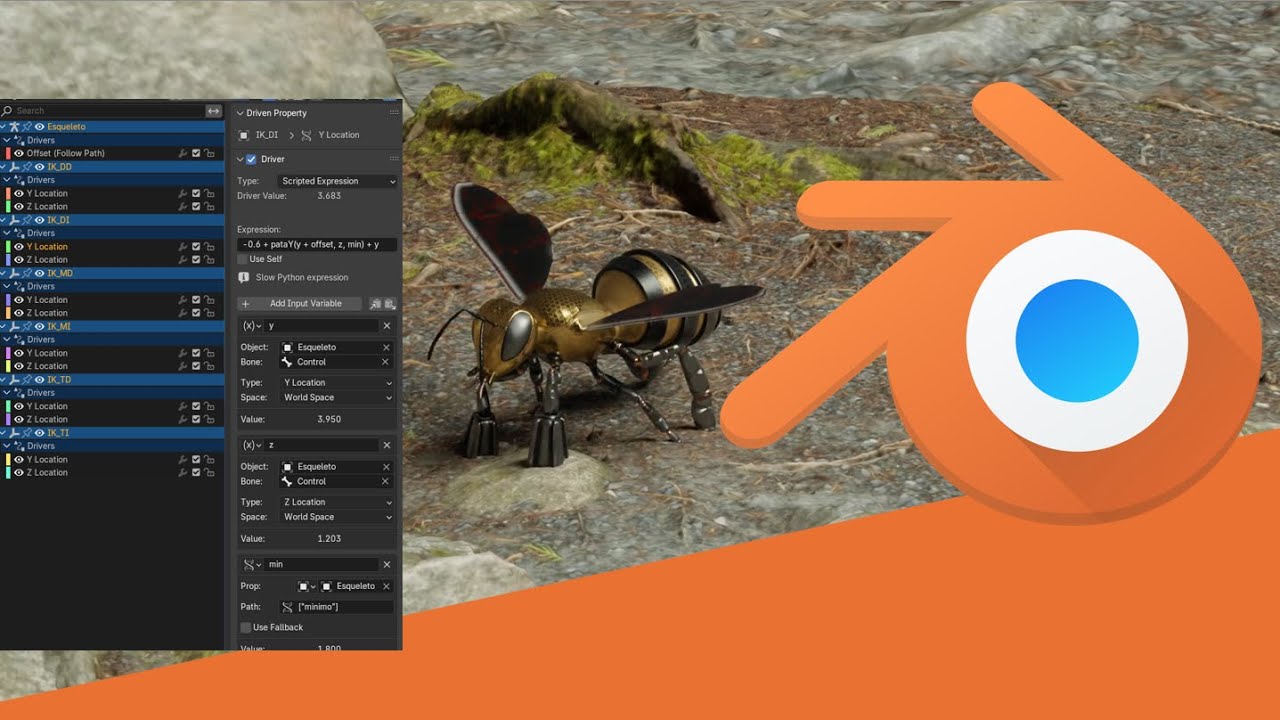This screenshot has width=1280, height=720.
Task: Hide the IK_TI channel with eye icon
Action: (x=40, y=433)
